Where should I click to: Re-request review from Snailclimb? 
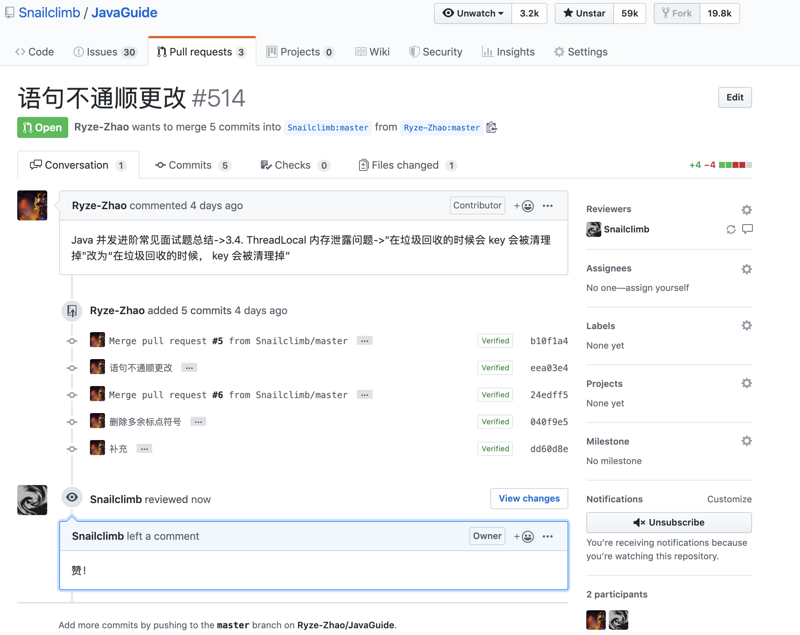point(730,229)
